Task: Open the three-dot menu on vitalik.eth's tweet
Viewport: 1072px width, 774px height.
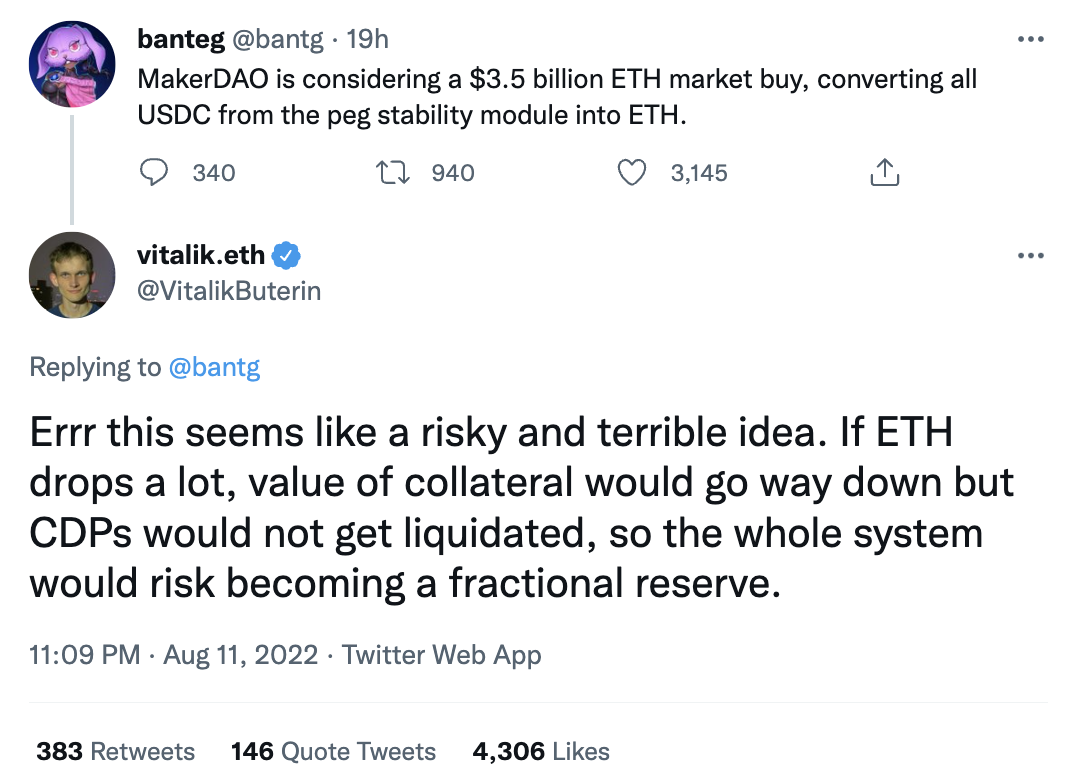Action: pos(1030,256)
